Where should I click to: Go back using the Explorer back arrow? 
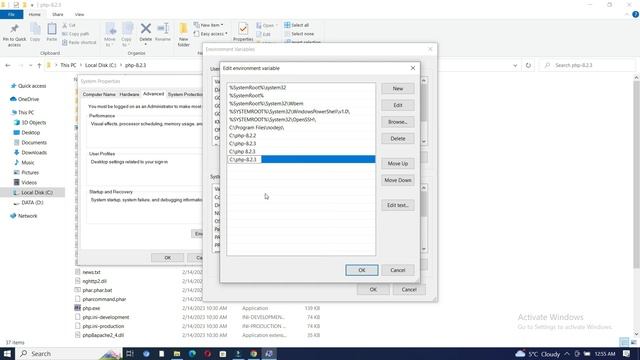click(8, 65)
